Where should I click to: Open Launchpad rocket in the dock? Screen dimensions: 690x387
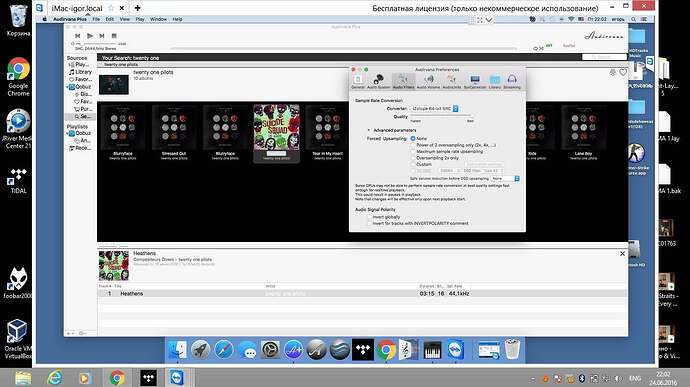[x=200, y=350]
